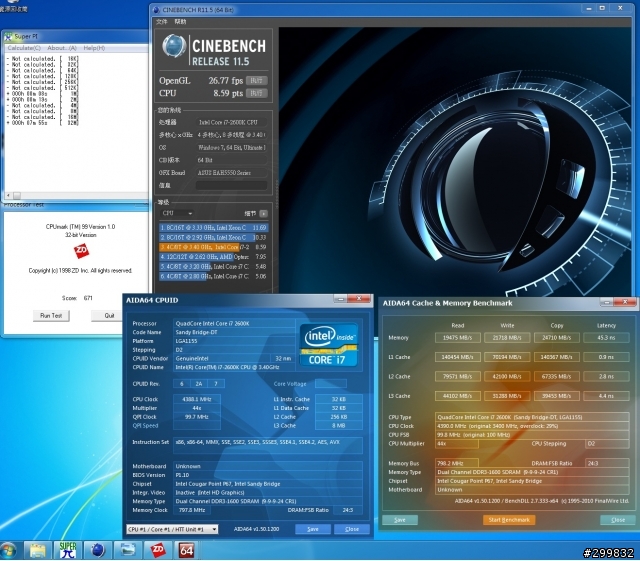The height and width of the screenshot is (561, 640).
Task: Click Memory Latency value 45.3 ns
Action: coord(606,338)
